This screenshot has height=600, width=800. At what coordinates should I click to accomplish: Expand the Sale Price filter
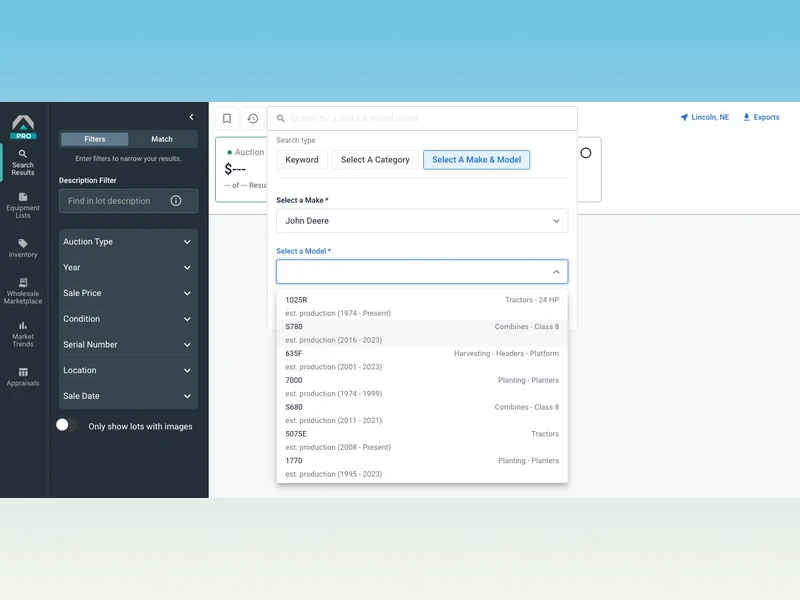[128, 293]
